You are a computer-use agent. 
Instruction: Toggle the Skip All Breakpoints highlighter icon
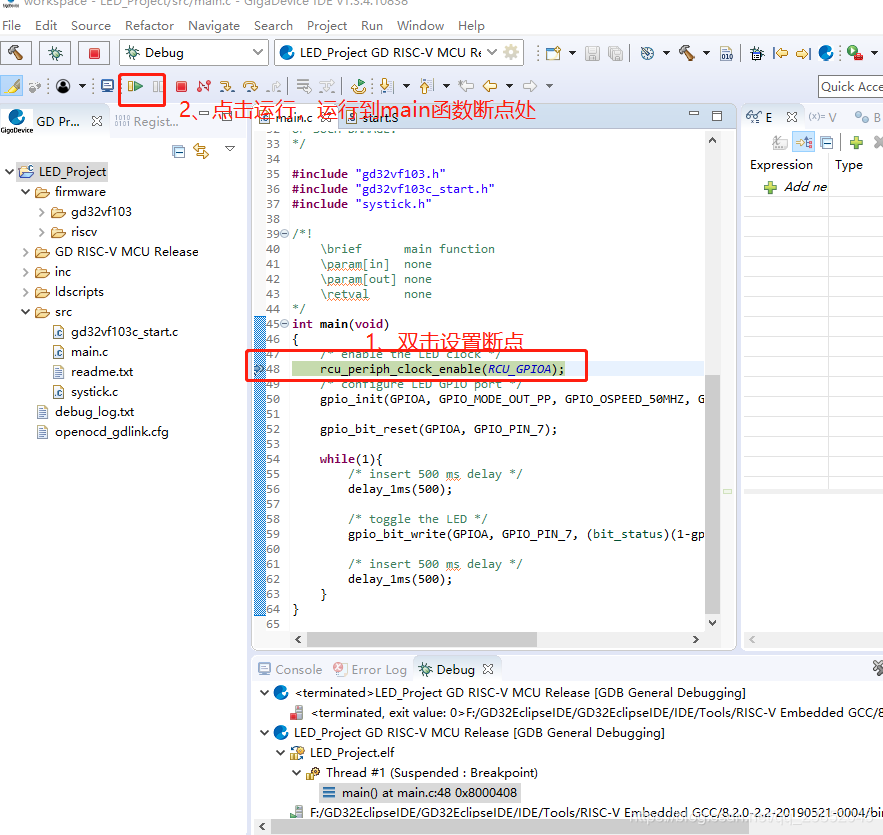click(11, 86)
